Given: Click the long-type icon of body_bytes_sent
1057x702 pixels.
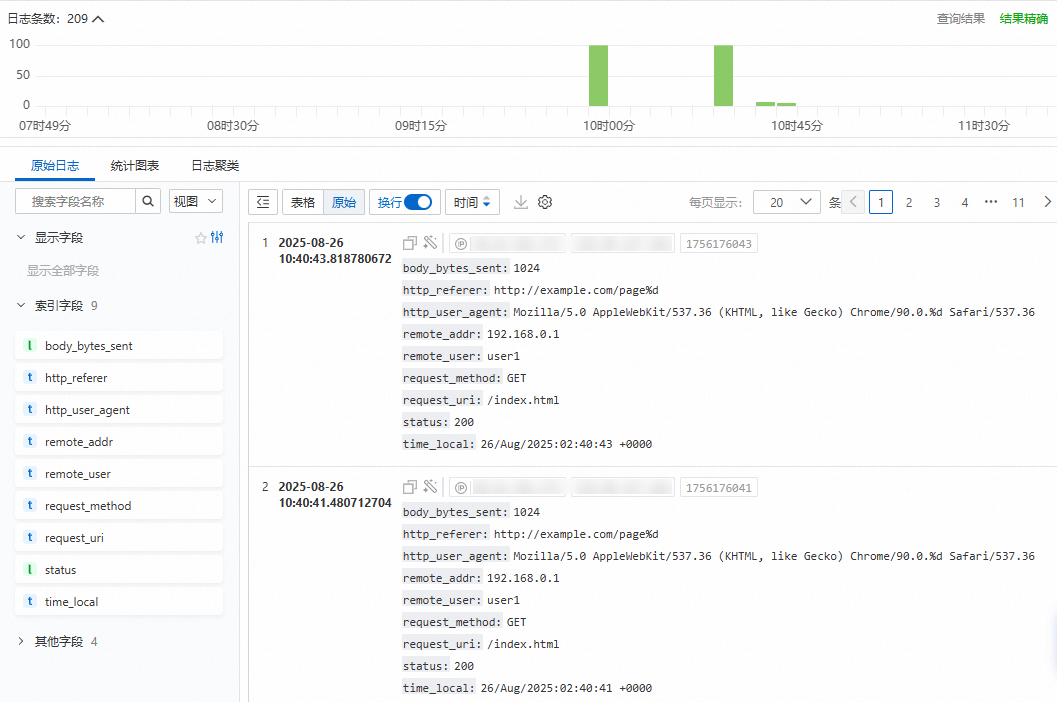Looking at the screenshot, I should (30, 345).
